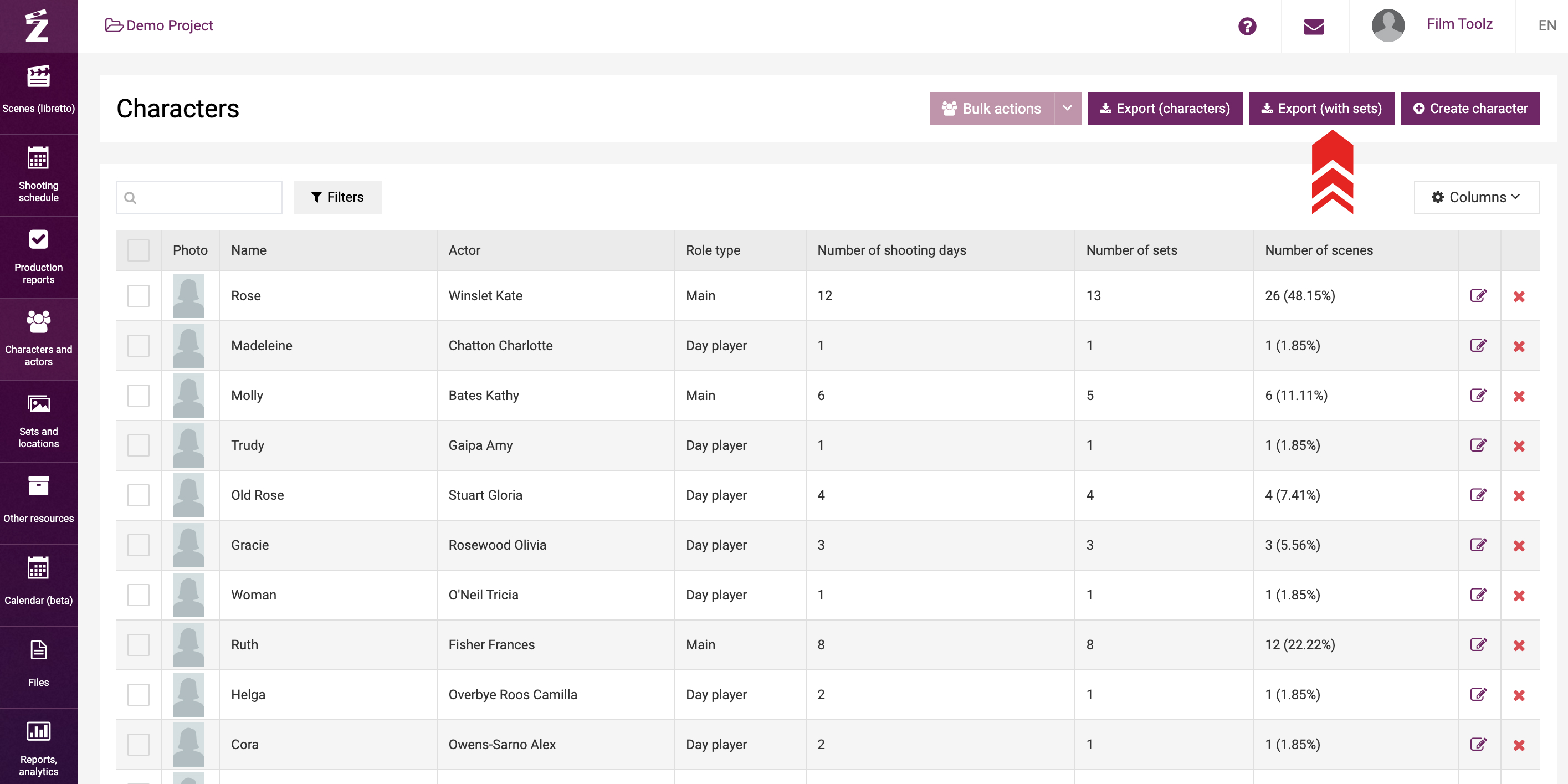Check the box for Molly
The height and width of the screenshot is (784, 1568).
click(x=138, y=396)
